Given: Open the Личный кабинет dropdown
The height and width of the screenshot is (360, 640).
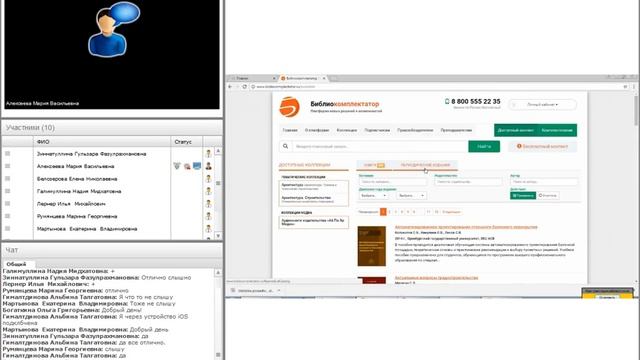Looking at the screenshot, I should [542, 104].
